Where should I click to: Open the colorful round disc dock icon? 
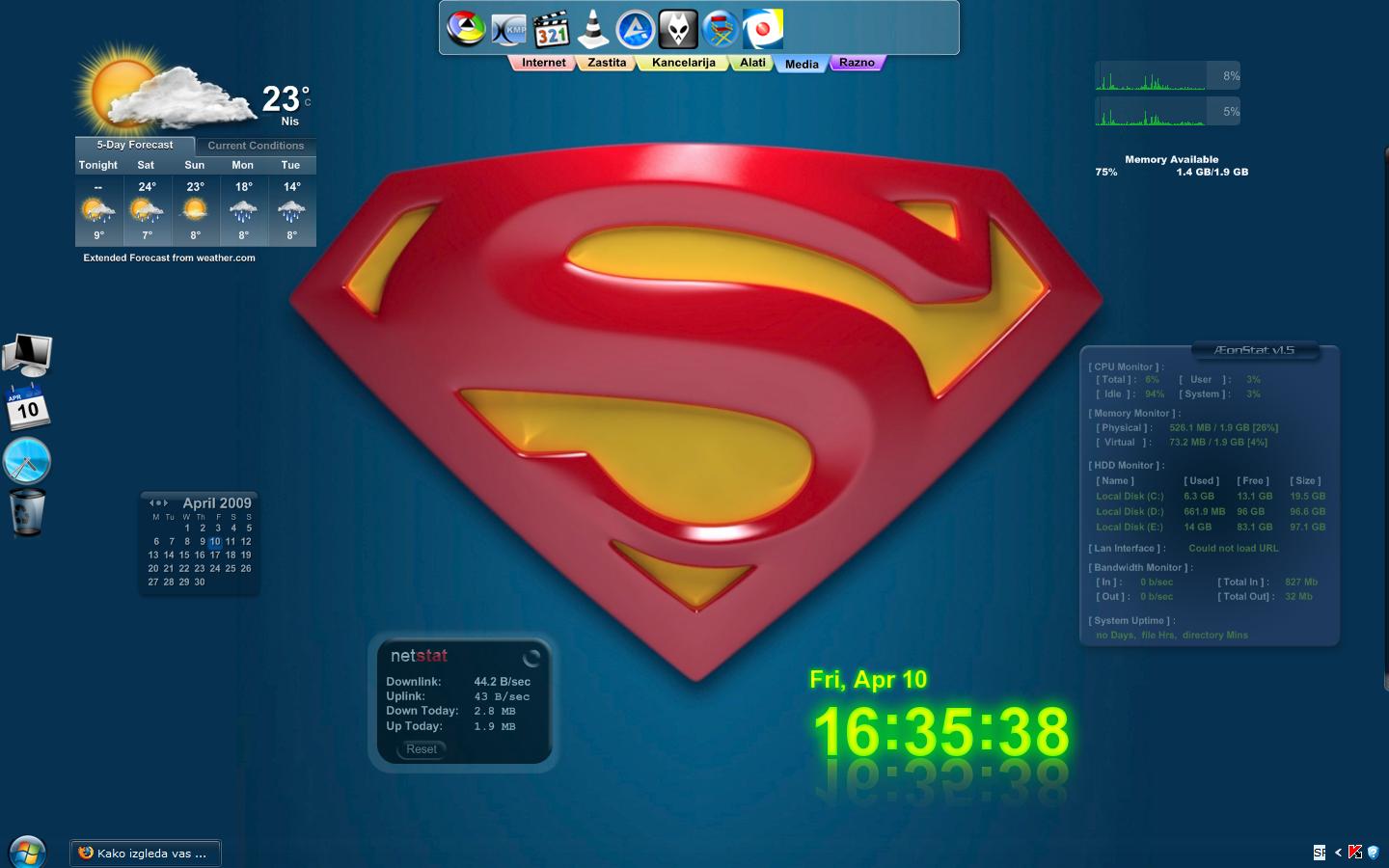coord(466,29)
